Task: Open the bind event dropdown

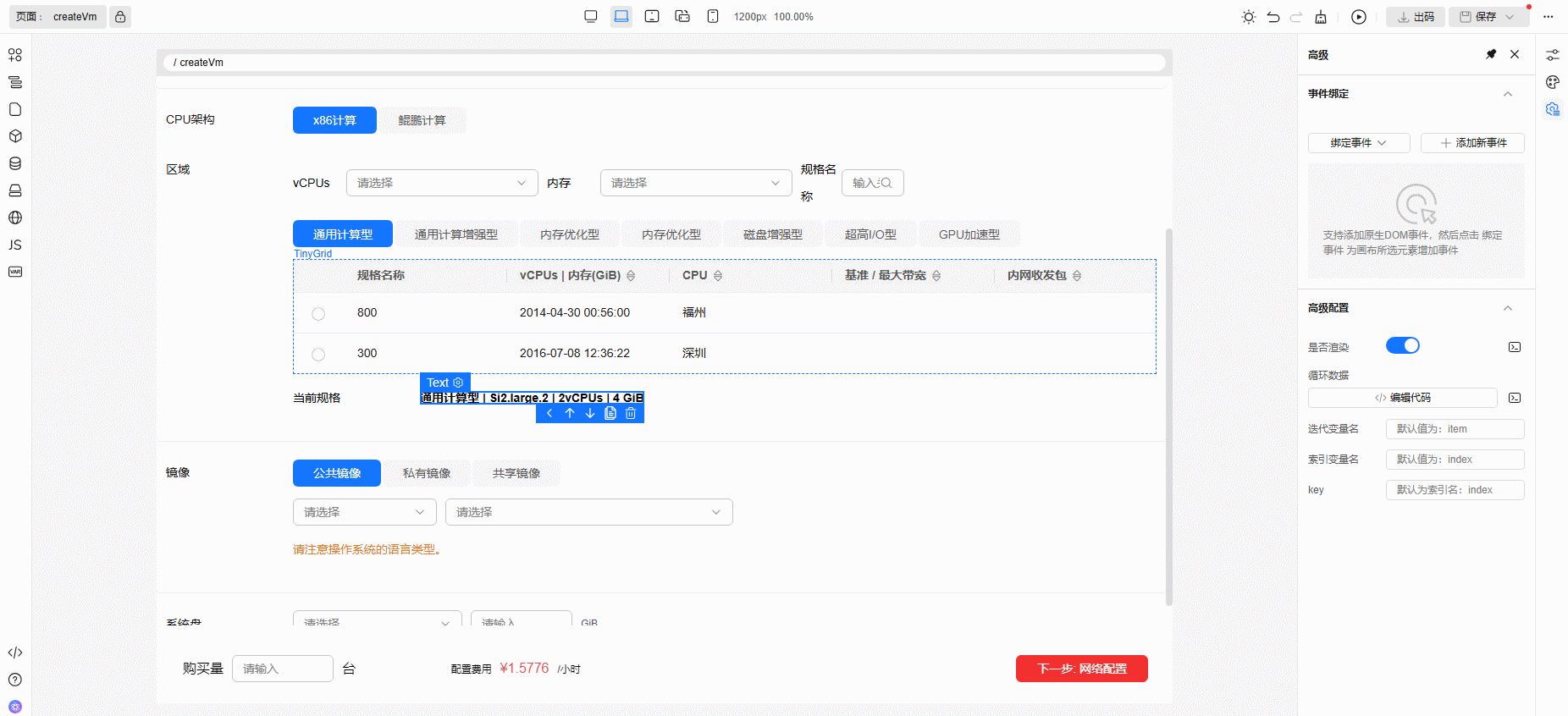Action: pos(1359,143)
